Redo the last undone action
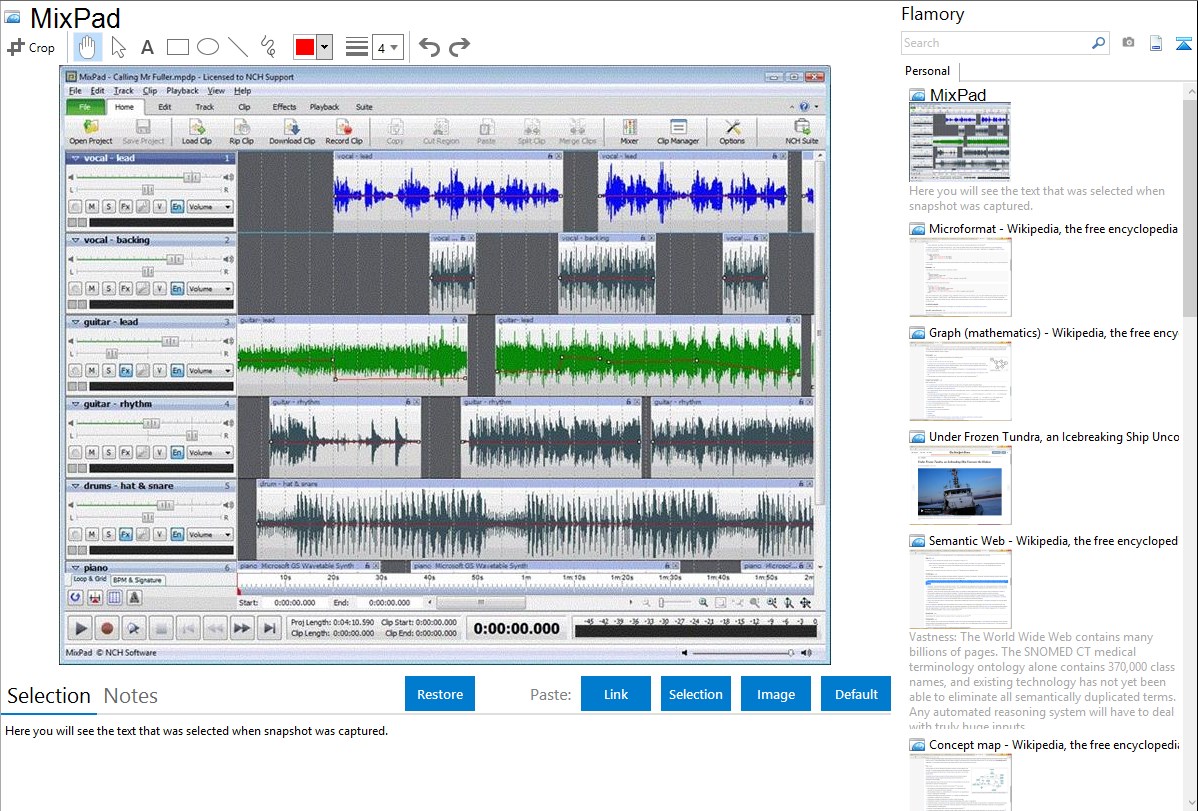The width and height of the screenshot is (1198, 811). (459, 47)
